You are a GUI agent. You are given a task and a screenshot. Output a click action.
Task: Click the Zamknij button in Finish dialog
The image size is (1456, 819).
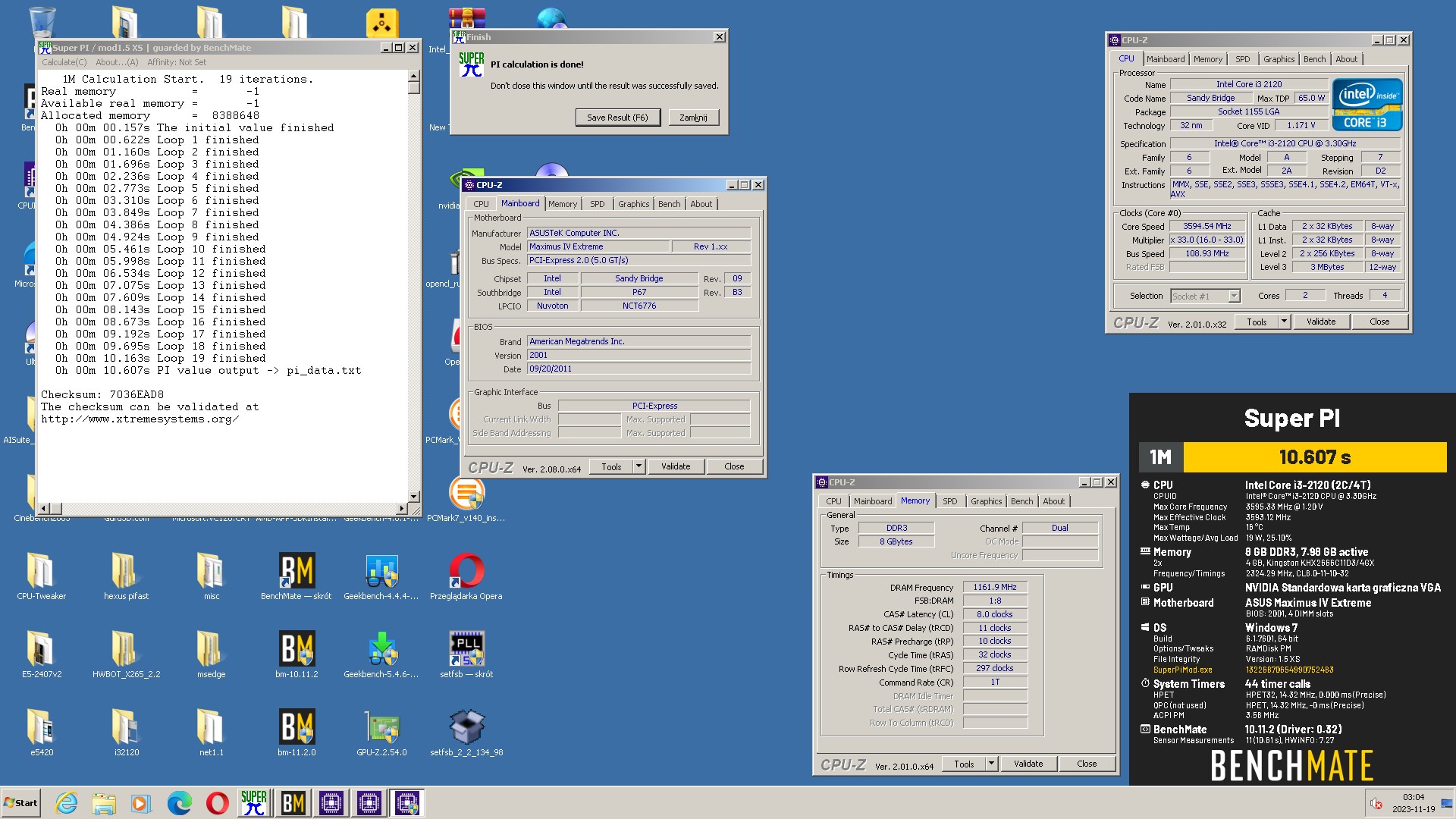(693, 118)
